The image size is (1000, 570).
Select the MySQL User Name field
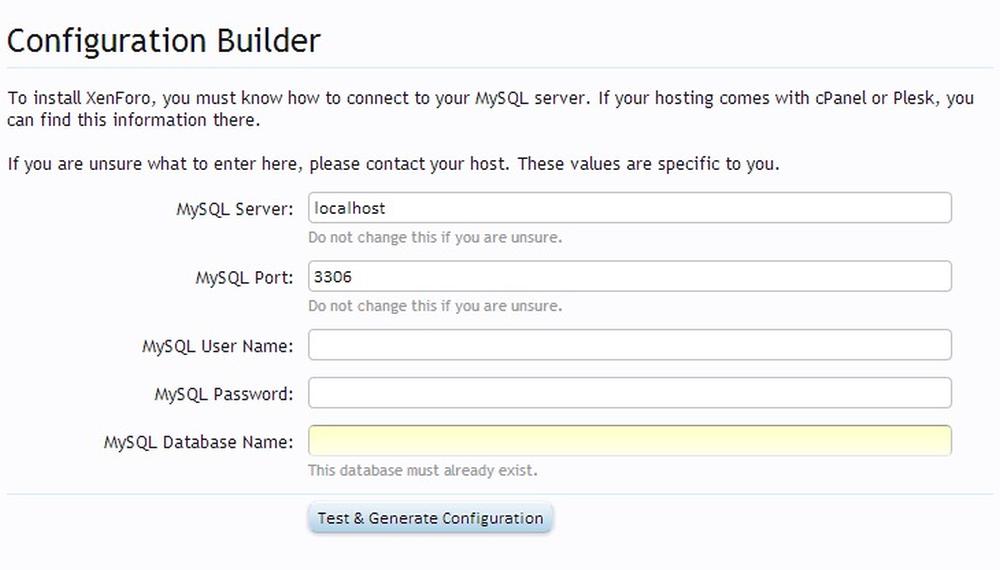(x=629, y=345)
